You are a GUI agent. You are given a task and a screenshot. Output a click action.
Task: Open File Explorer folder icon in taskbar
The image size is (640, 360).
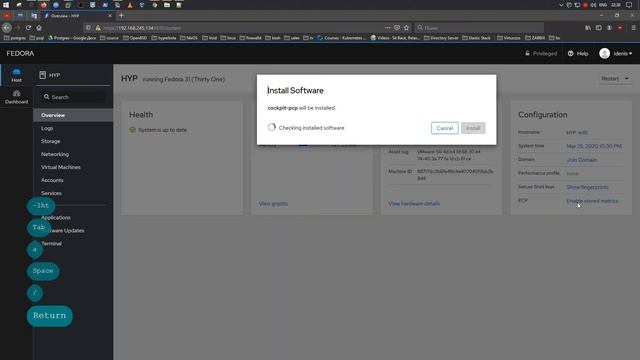167,5
